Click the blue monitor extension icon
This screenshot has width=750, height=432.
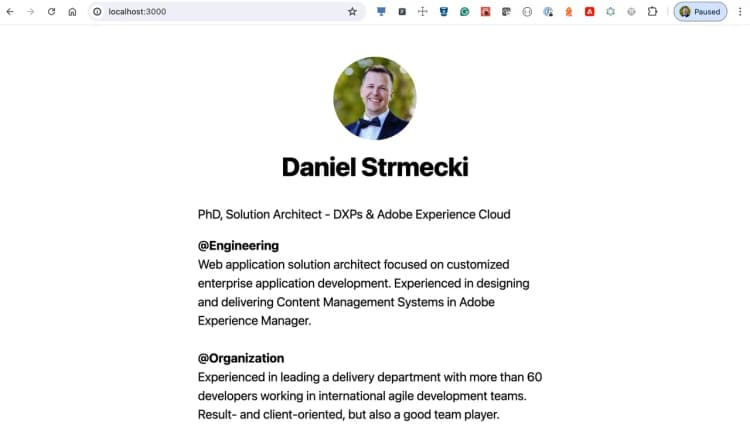[x=381, y=12]
